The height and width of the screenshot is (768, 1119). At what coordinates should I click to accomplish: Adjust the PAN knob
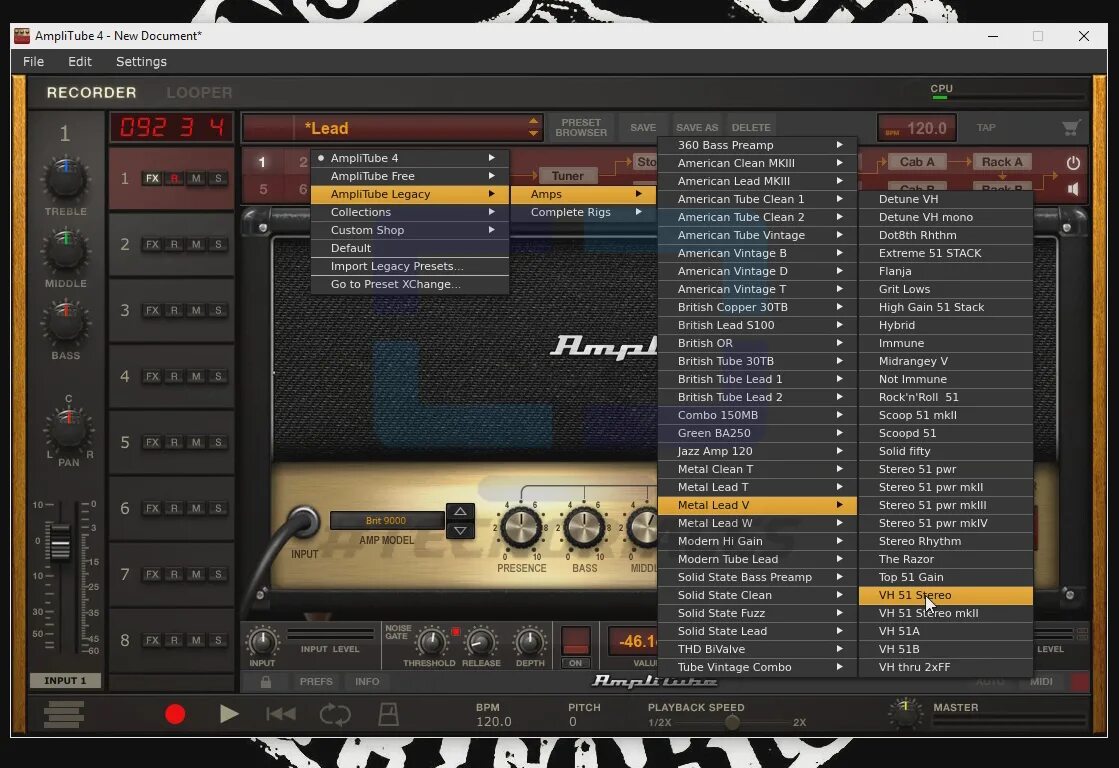(x=68, y=429)
